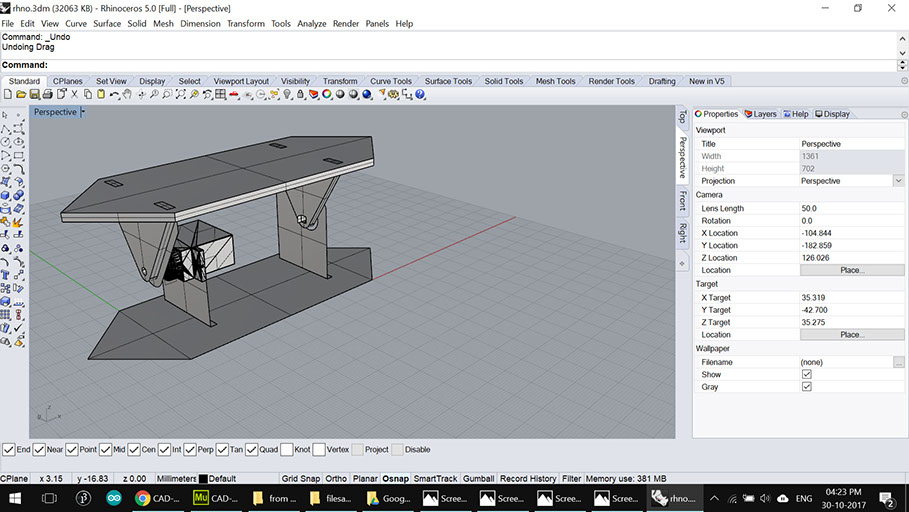909x512 pixels.
Task: Select the Box solid tool in sidebar
Action: tap(5, 195)
